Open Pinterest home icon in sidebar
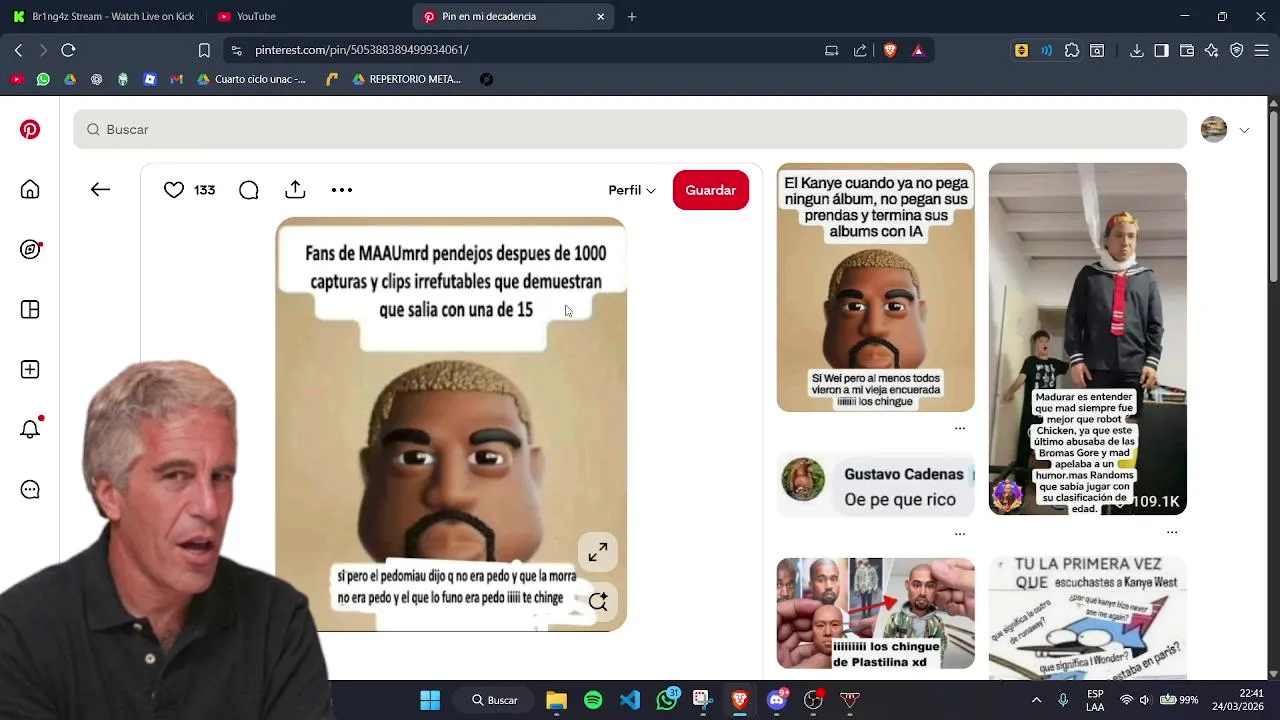 click(x=30, y=190)
